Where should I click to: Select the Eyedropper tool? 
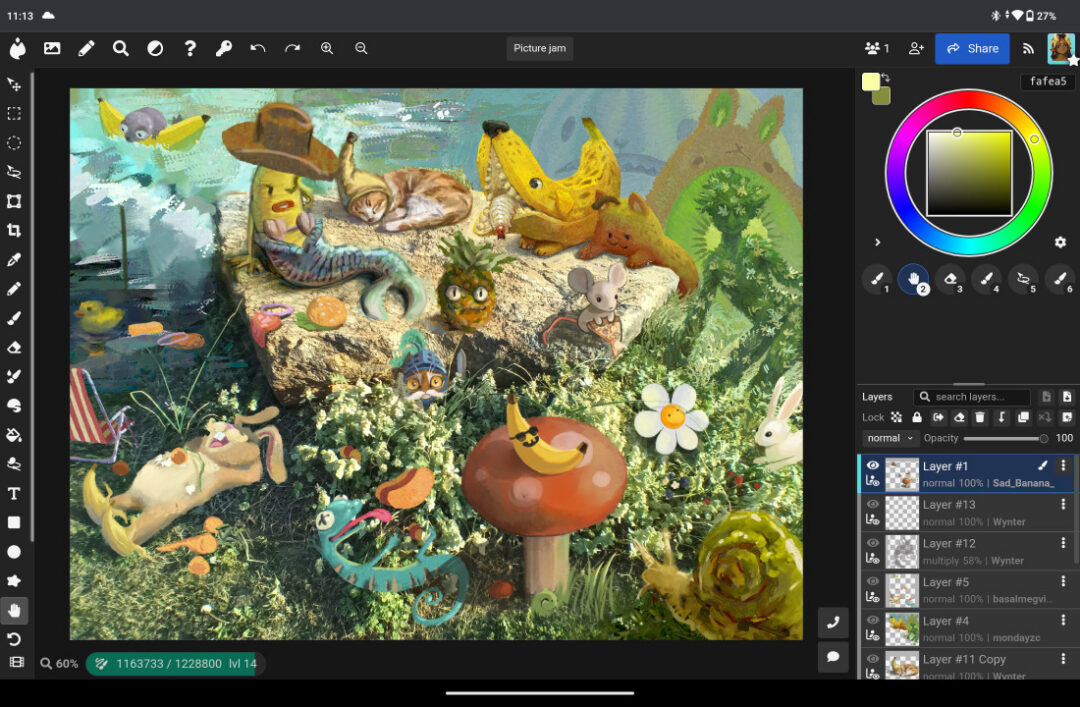coord(14,260)
